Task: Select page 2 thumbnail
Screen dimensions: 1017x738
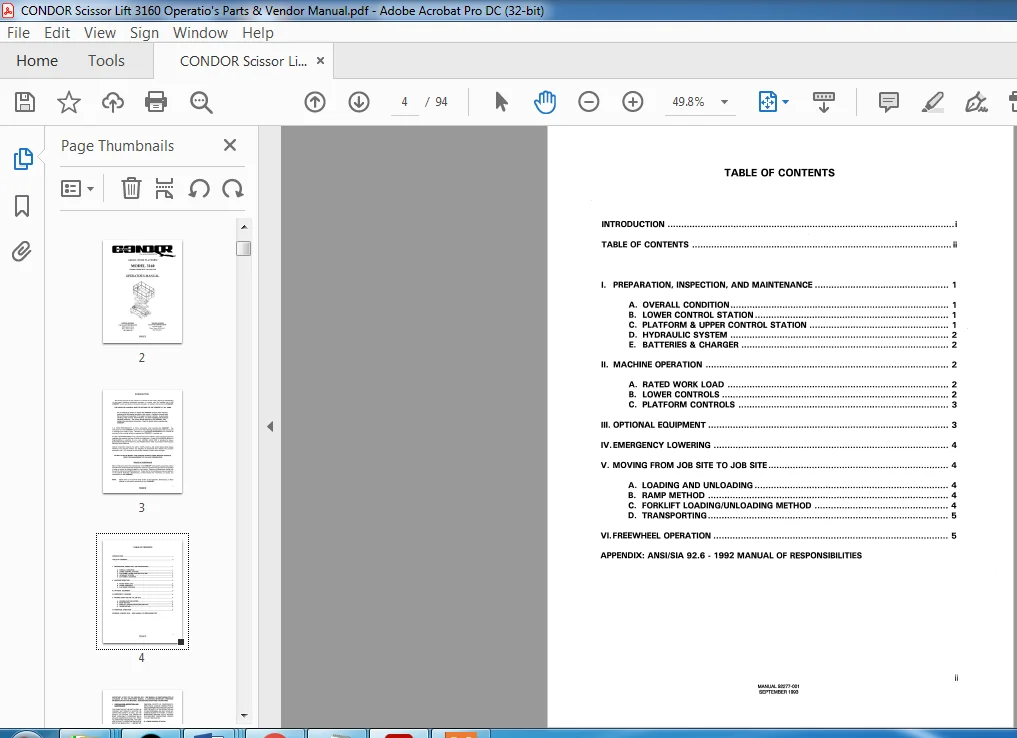Action: coord(142,291)
